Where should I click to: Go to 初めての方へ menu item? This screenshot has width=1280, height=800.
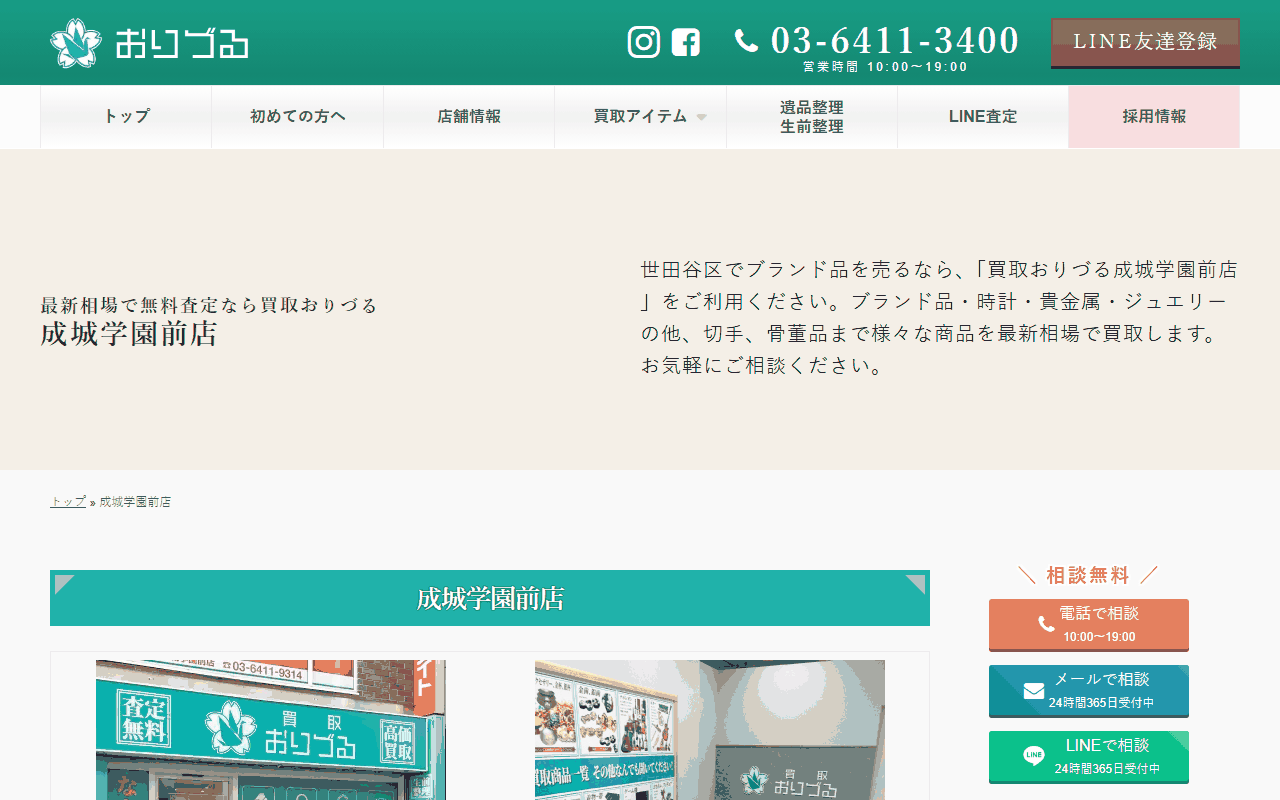[x=298, y=117]
